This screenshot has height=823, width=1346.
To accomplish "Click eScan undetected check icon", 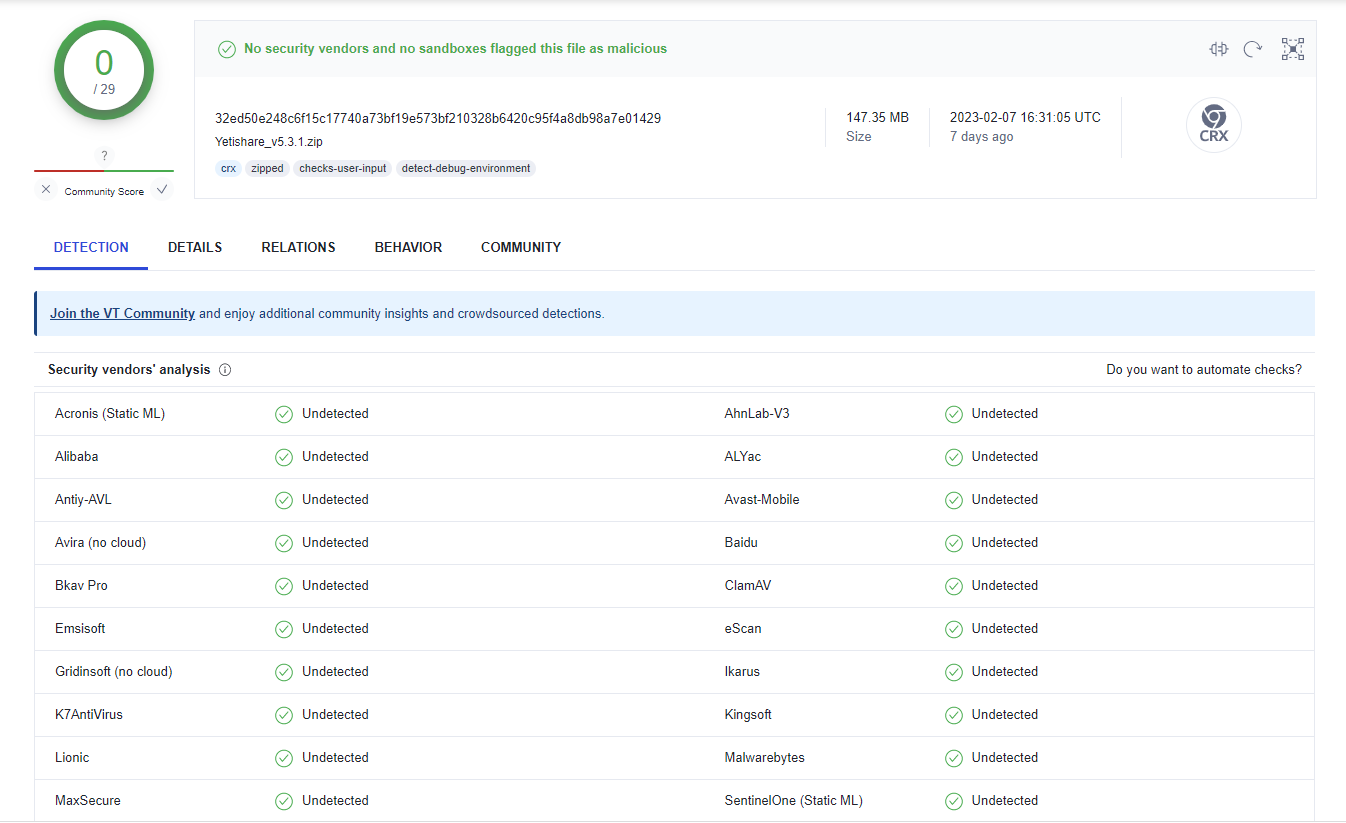I will [x=954, y=629].
